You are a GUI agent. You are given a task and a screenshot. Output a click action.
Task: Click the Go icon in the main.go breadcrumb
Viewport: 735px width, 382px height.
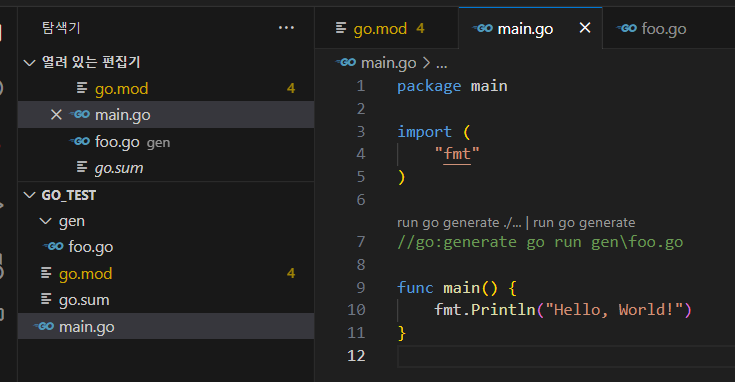346,62
